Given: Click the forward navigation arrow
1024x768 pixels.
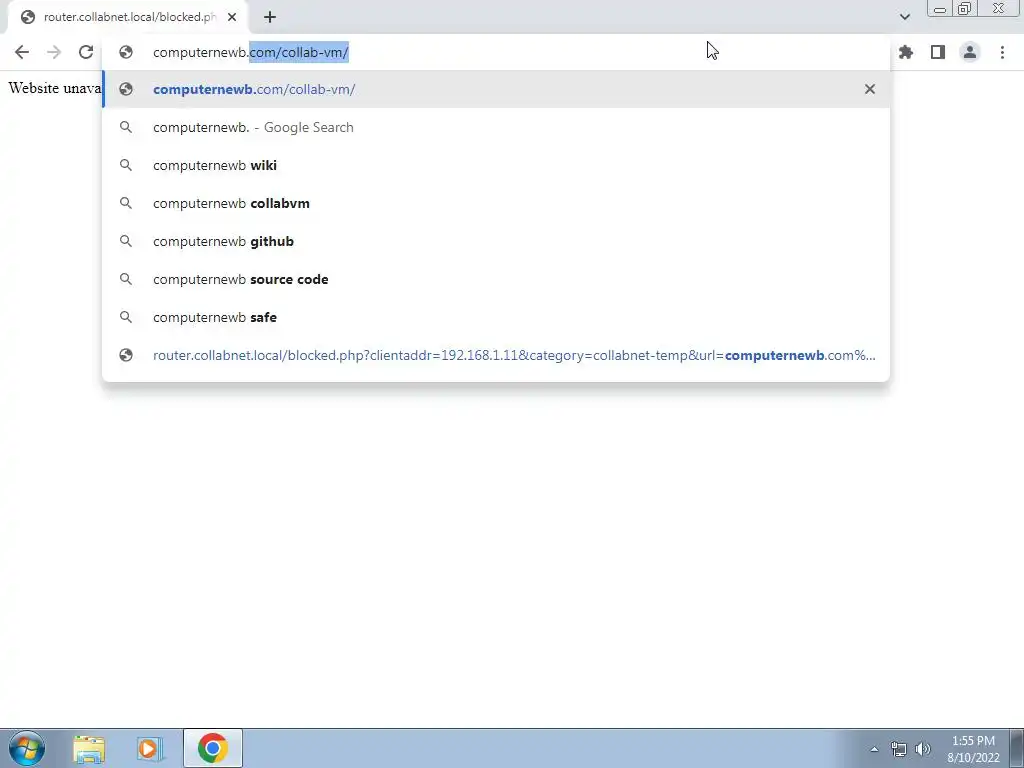Looking at the screenshot, I should (x=54, y=52).
